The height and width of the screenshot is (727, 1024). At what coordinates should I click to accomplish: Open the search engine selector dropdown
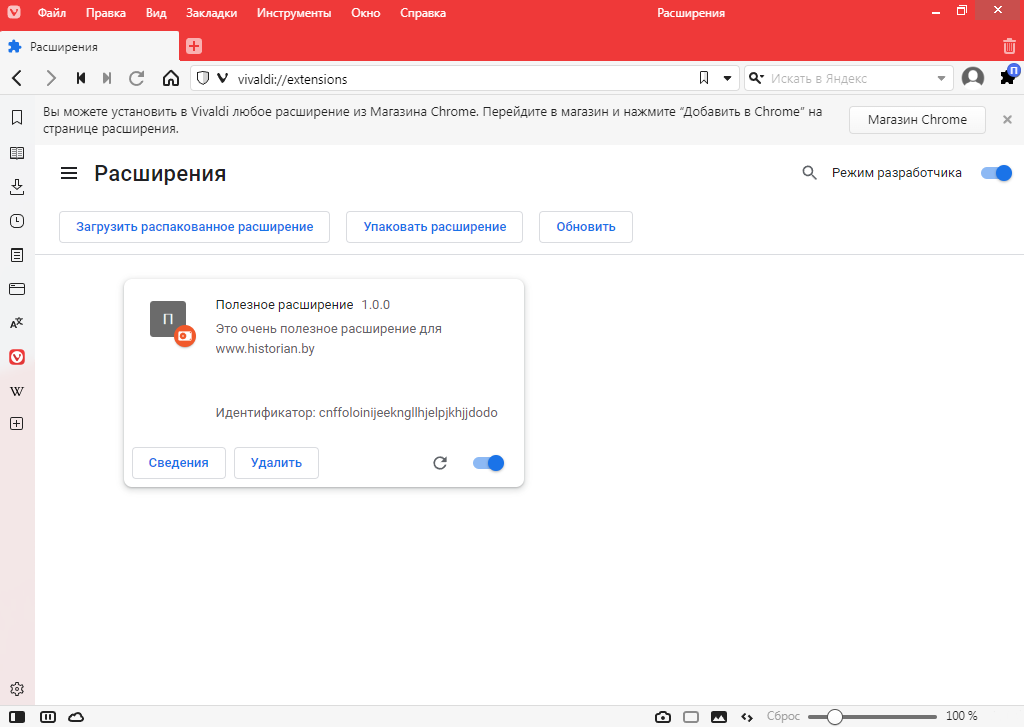click(757, 78)
